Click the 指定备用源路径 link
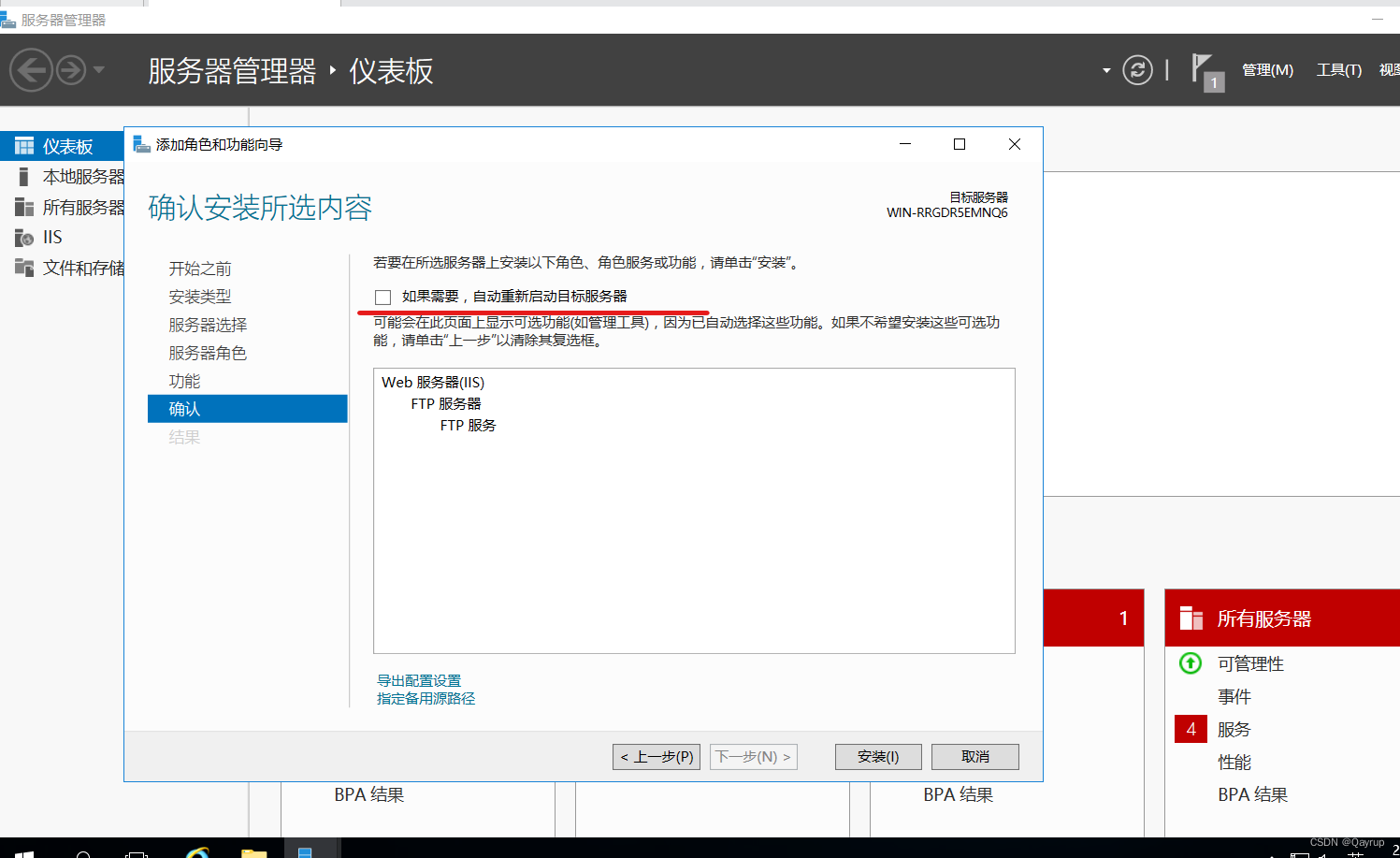The image size is (1400, 858). tap(426, 698)
